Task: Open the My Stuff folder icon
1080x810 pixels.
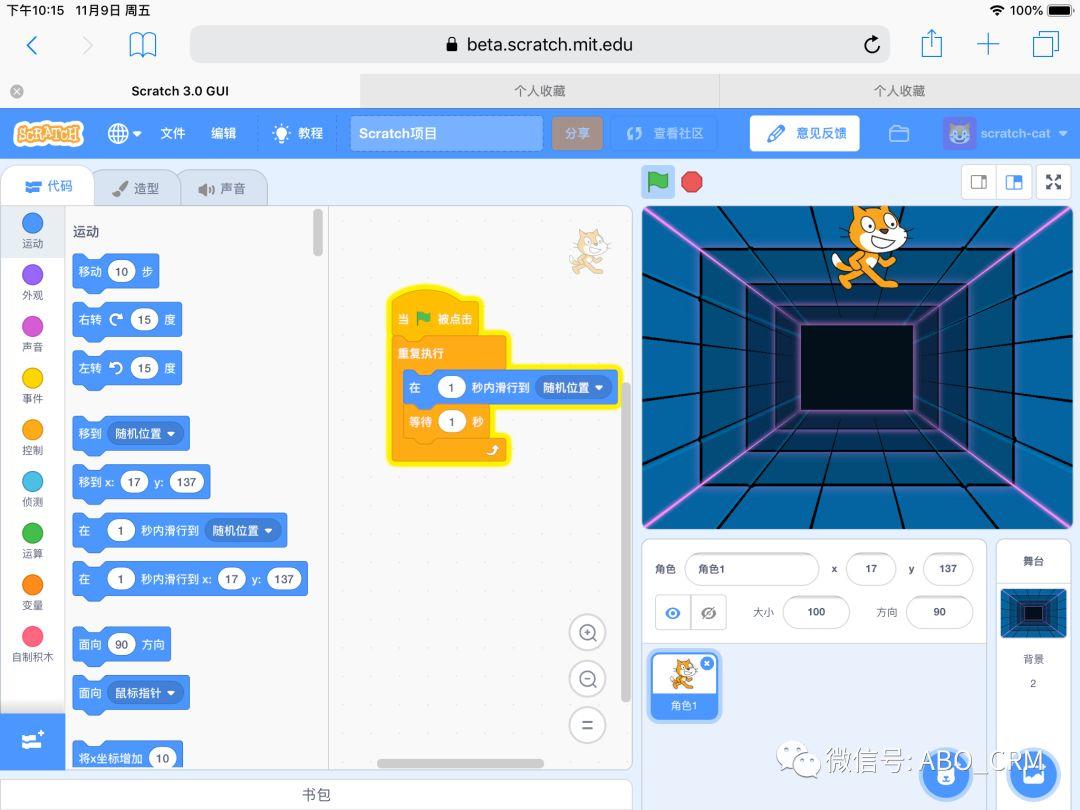Action: tap(899, 133)
